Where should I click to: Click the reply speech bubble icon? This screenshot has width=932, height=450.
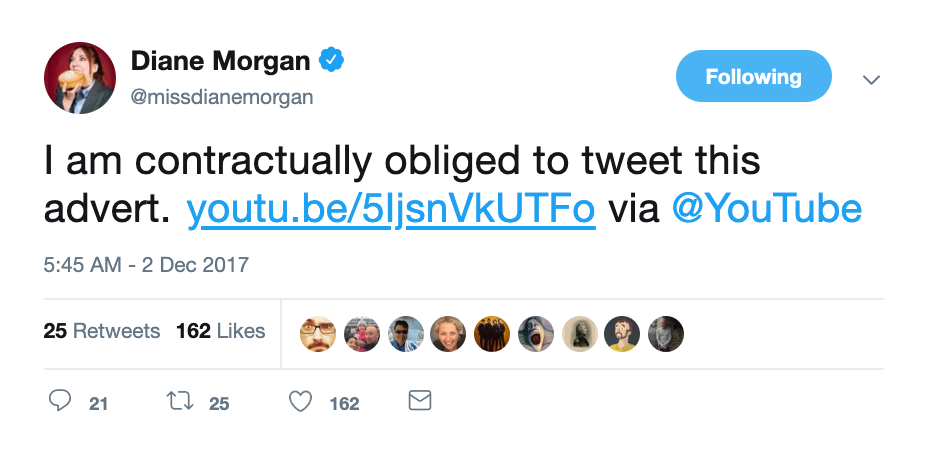(x=61, y=402)
